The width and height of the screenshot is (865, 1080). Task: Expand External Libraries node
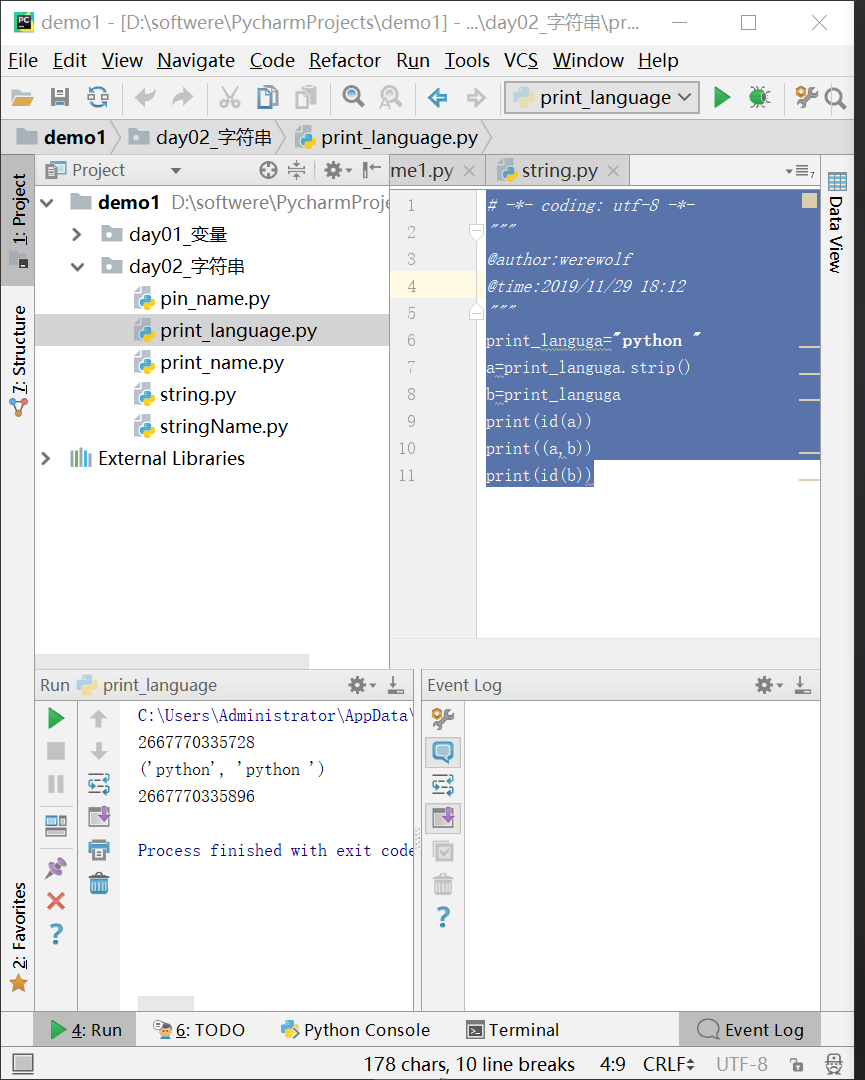click(x=46, y=458)
